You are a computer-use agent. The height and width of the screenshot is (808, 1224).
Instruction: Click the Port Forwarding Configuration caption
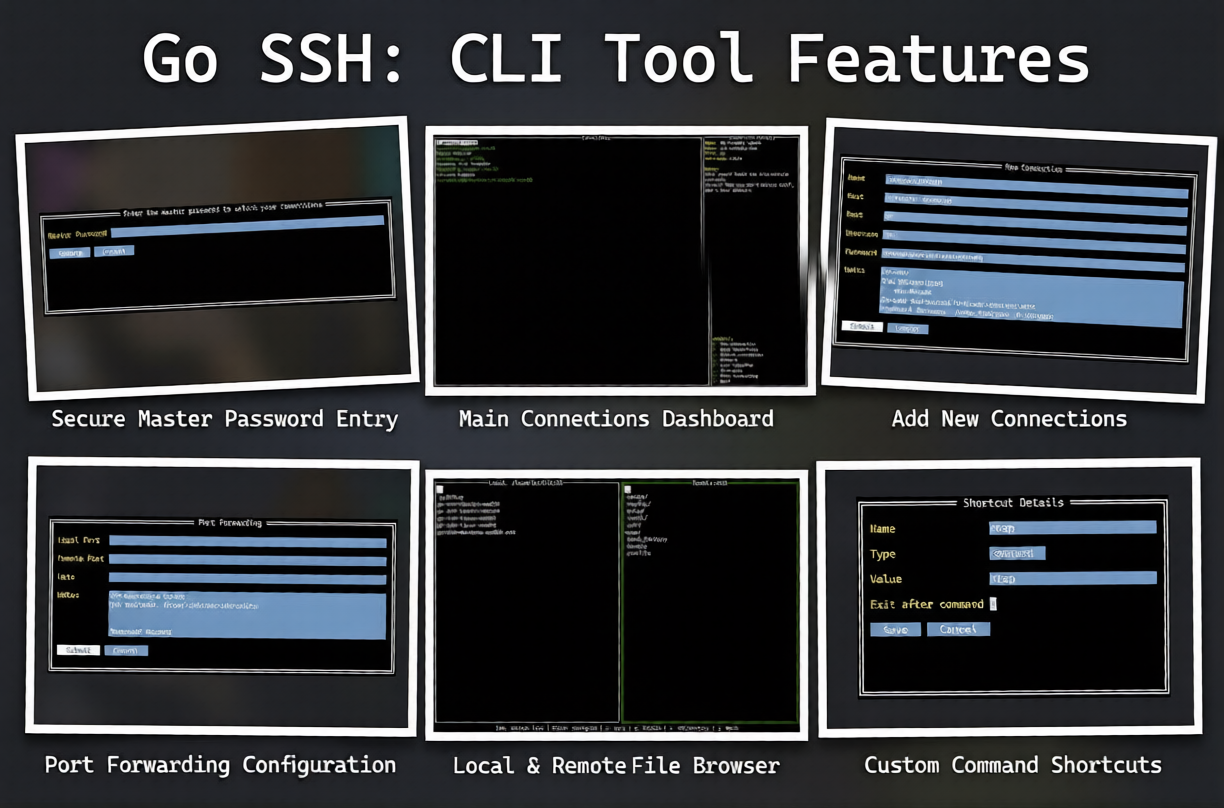tap(220, 766)
